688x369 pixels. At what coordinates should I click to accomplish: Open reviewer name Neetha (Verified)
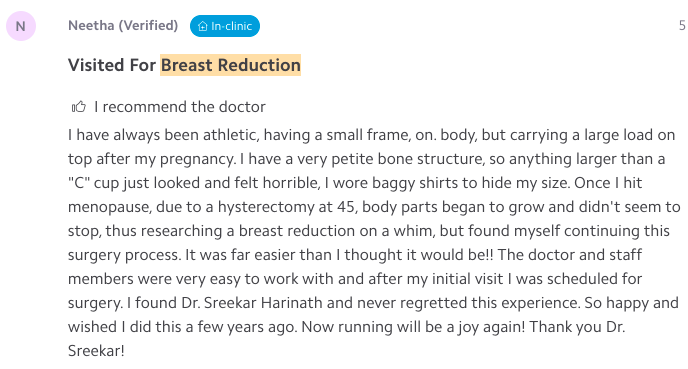(x=123, y=25)
